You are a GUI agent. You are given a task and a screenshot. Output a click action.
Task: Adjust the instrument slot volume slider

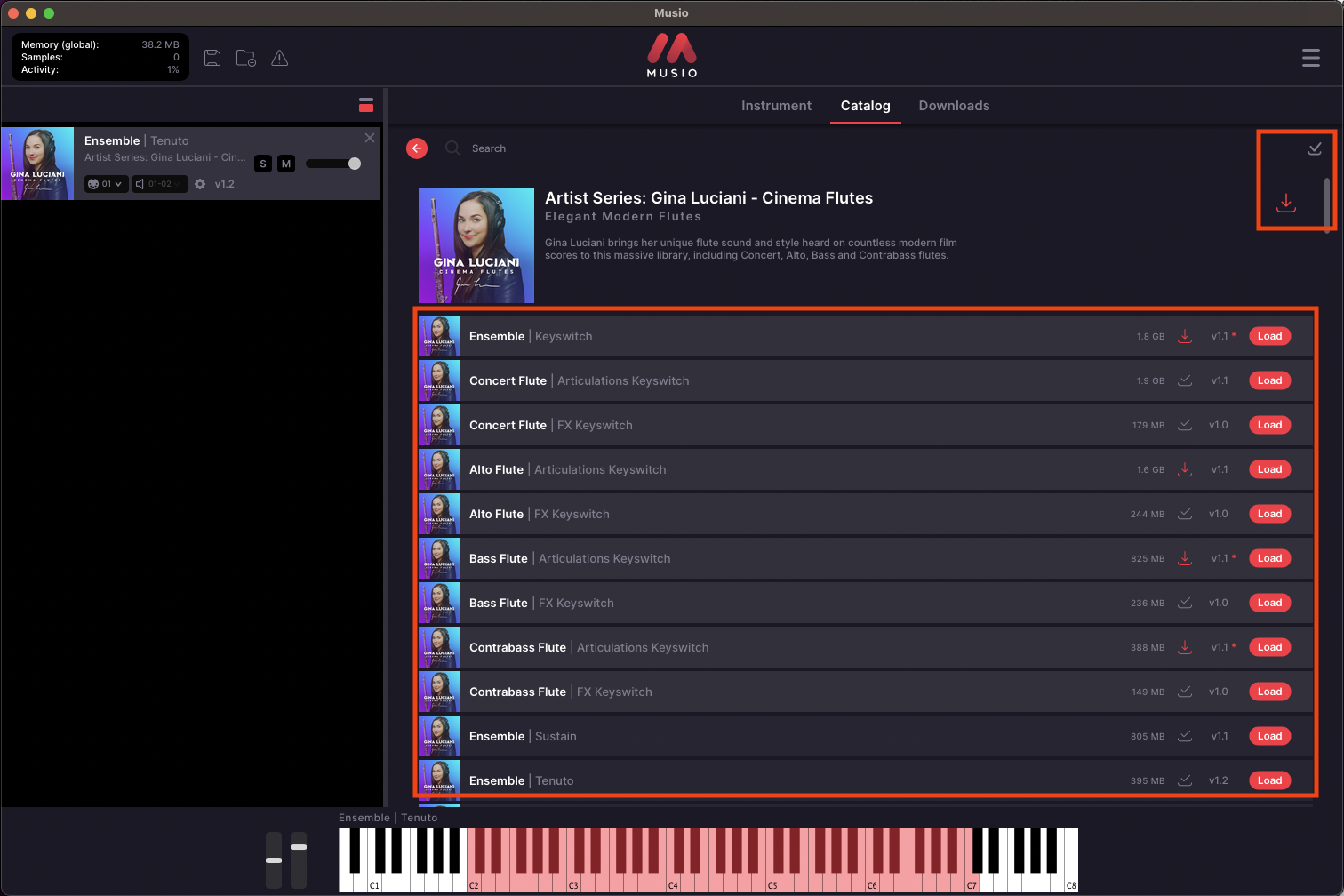(333, 164)
